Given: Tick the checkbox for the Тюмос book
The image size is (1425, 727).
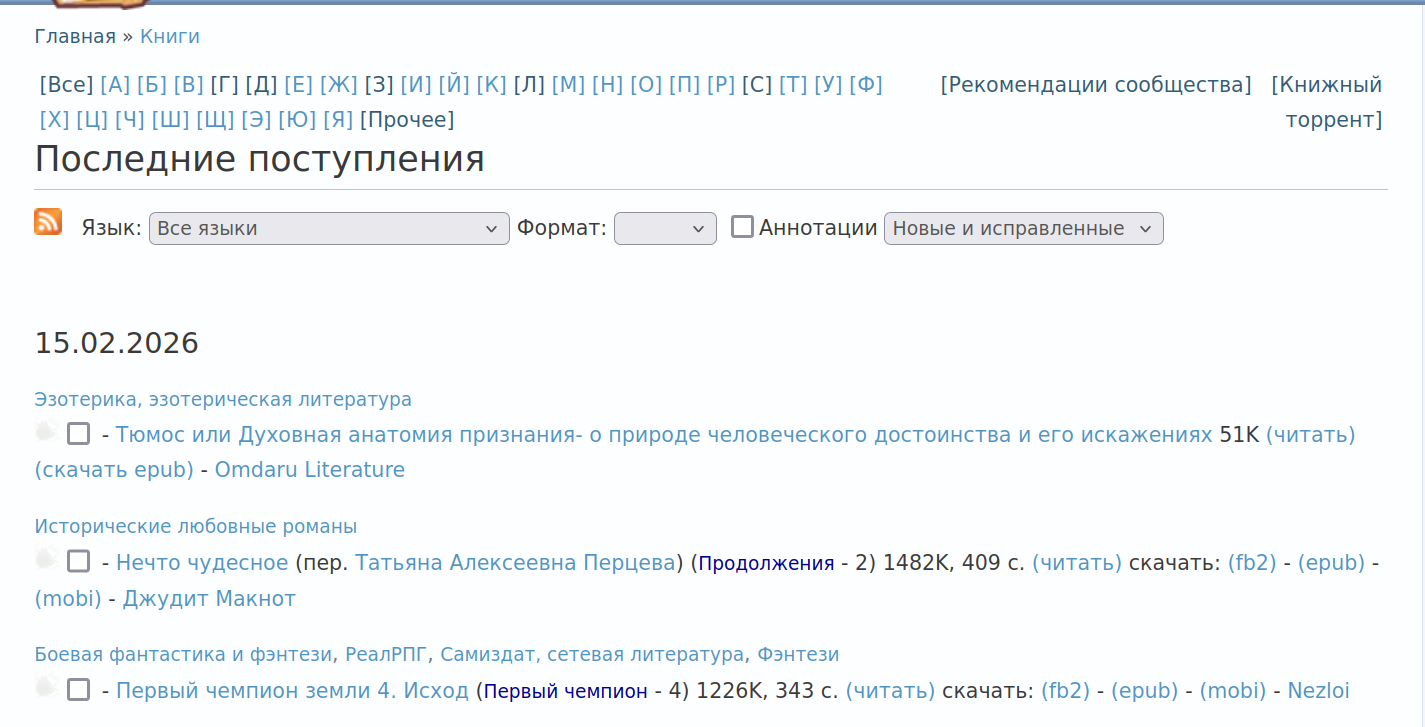Looking at the screenshot, I should pos(78,434).
